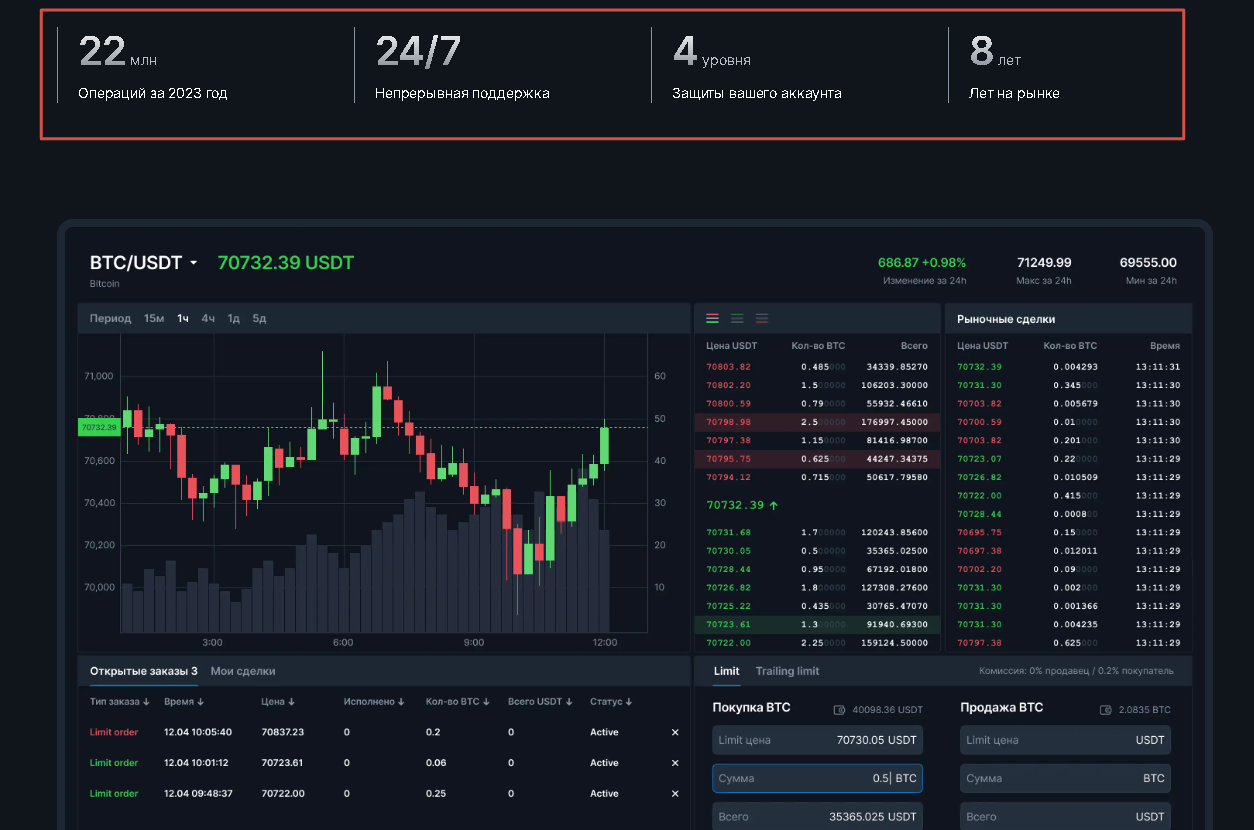Click wallet icon beside 40098.36 USDT balance
Screen dimensions: 1254x830
point(840,710)
